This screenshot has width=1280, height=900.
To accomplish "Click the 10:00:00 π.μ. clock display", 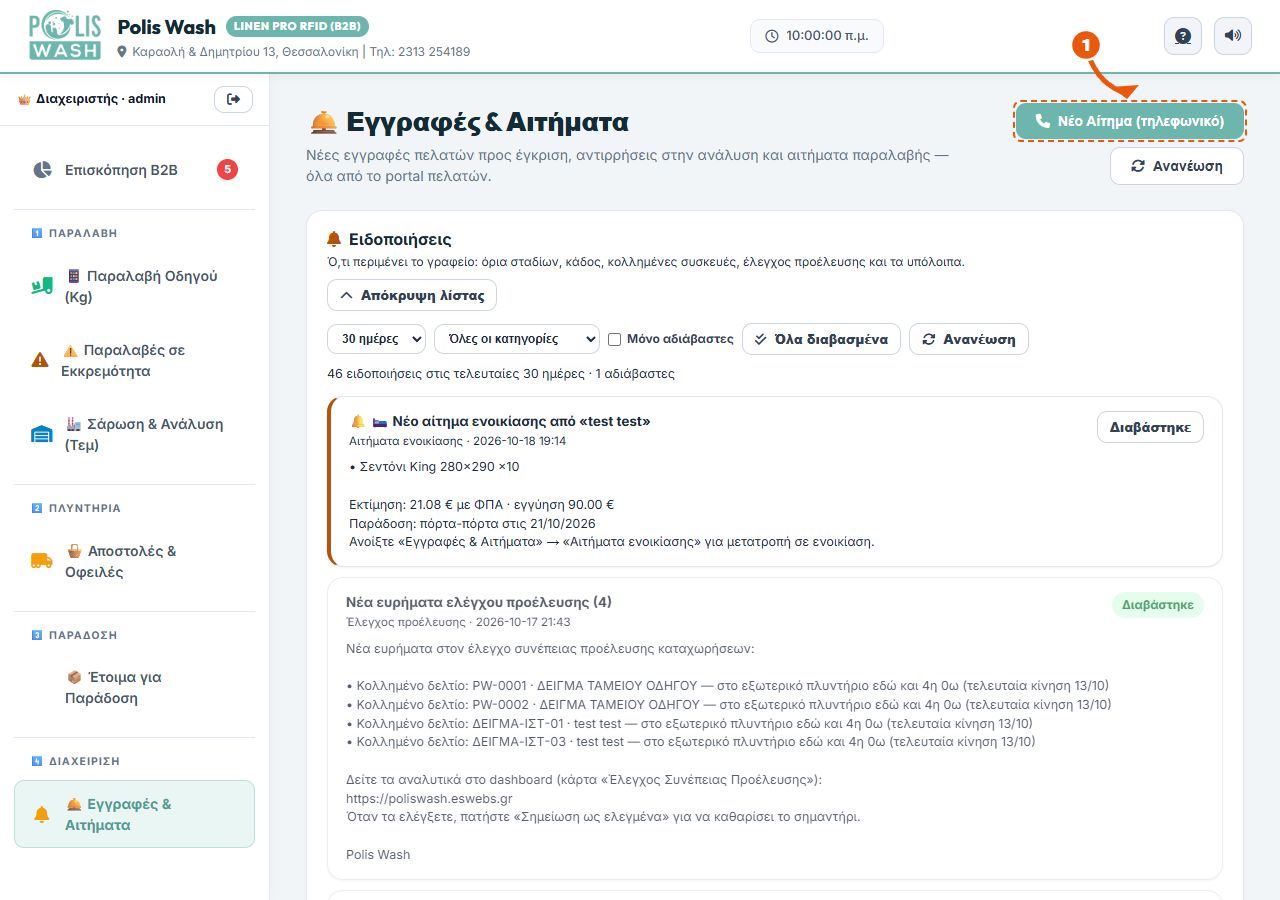I will (x=817, y=36).
